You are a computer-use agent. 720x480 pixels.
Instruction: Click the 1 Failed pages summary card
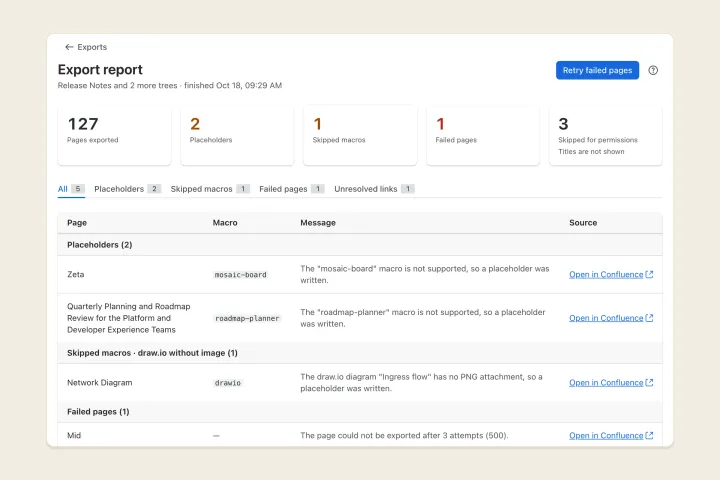pyautogui.click(x=483, y=136)
